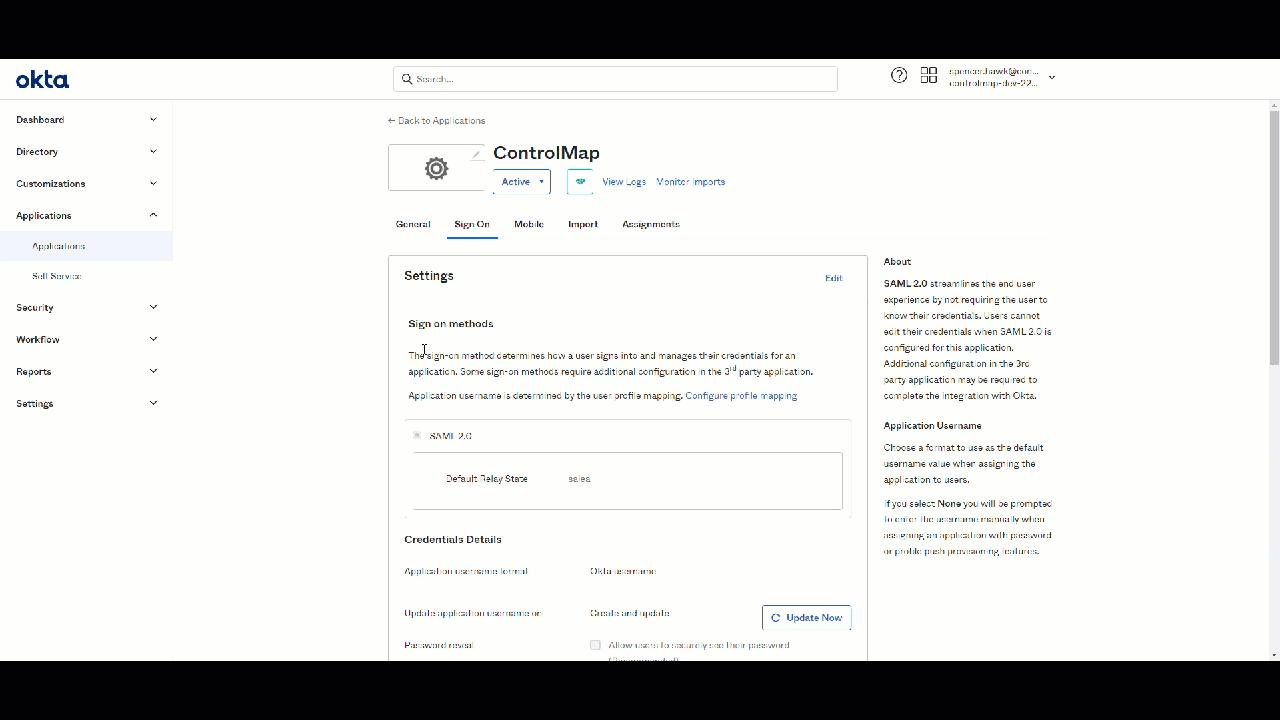1280x720 pixels.
Task: Switch to the Mobile tab
Action: (529, 224)
